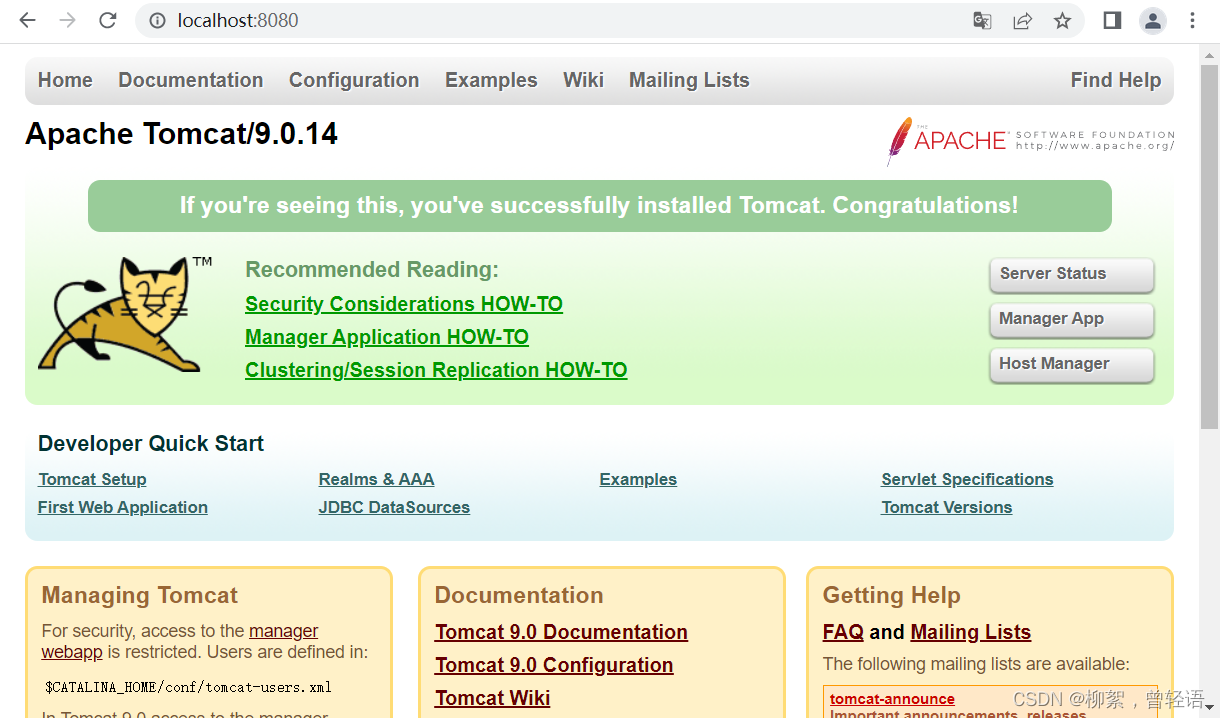Open the Wiki navigation item

[x=583, y=80]
